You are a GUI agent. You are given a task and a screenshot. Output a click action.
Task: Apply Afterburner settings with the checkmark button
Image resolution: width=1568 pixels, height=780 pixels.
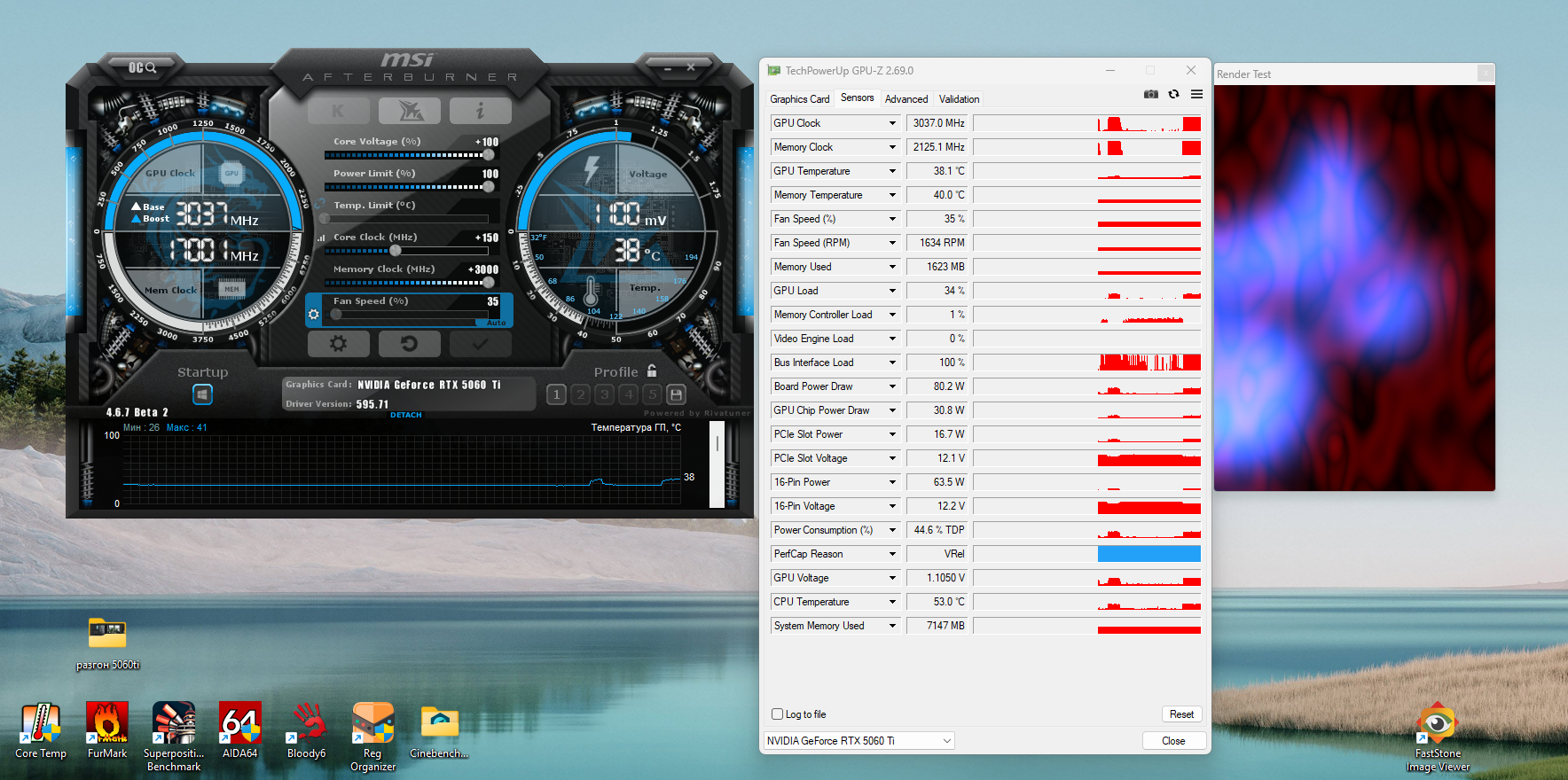pyautogui.click(x=480, y=343)
